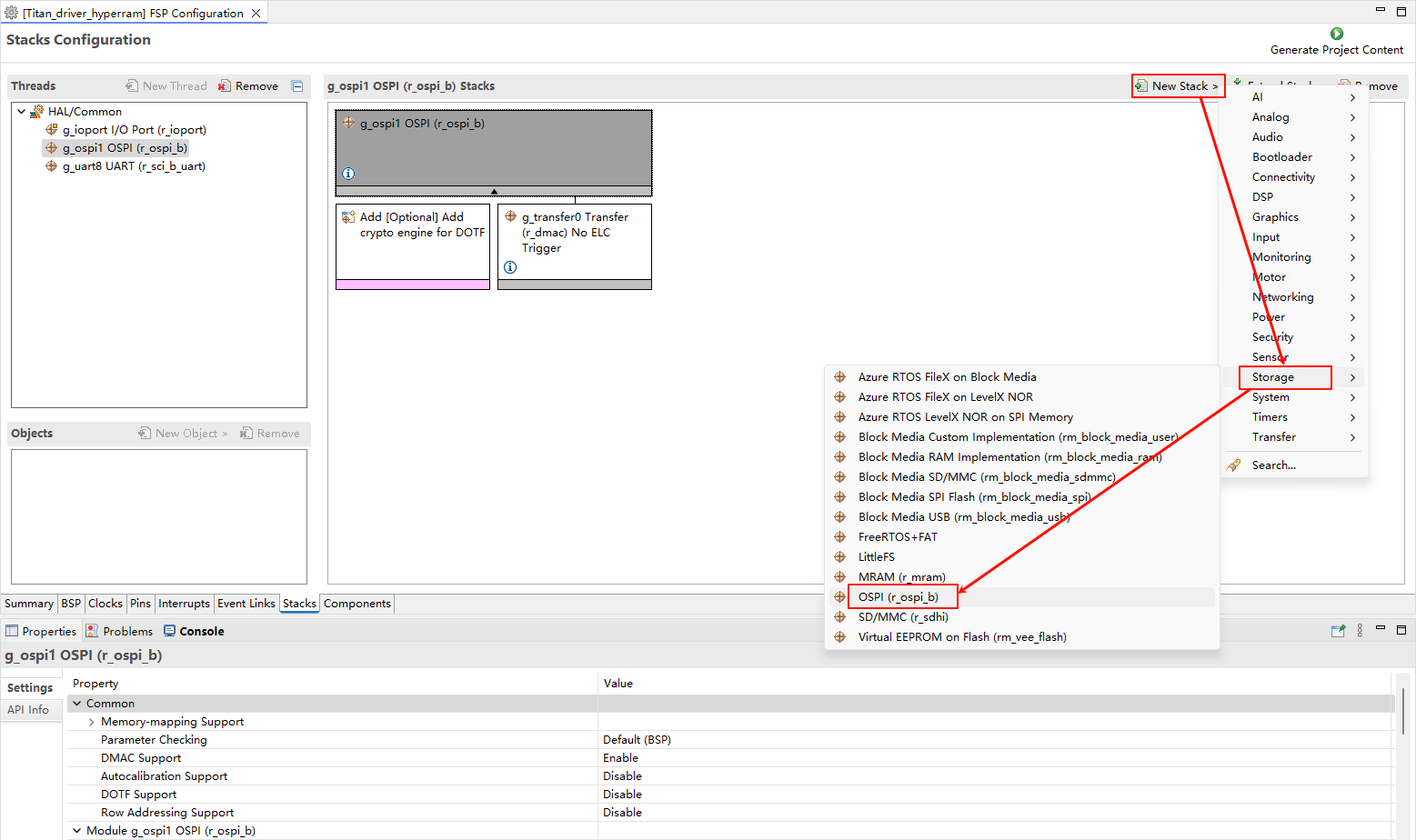Open the Clocks tab
1416x840 pixels.
[x=105, y=604]
